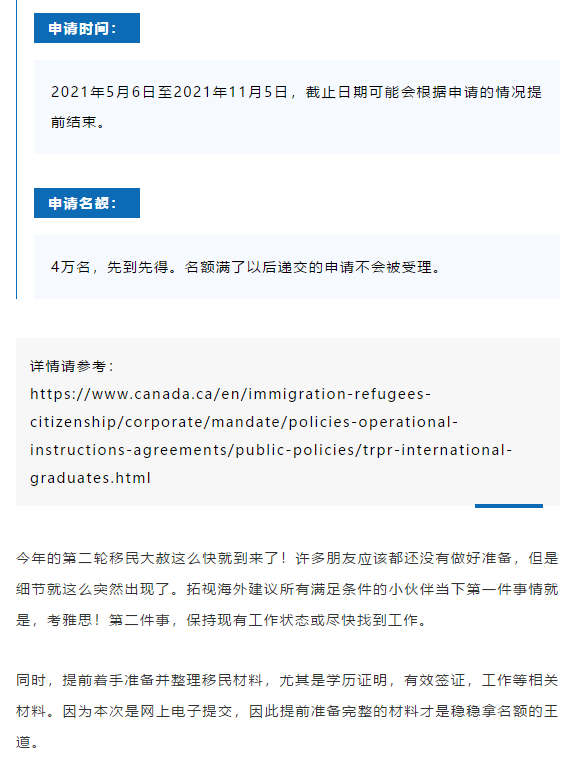Click the text line ending 前结束
Screen dimensions: 581x761
(x=78, y=122)
